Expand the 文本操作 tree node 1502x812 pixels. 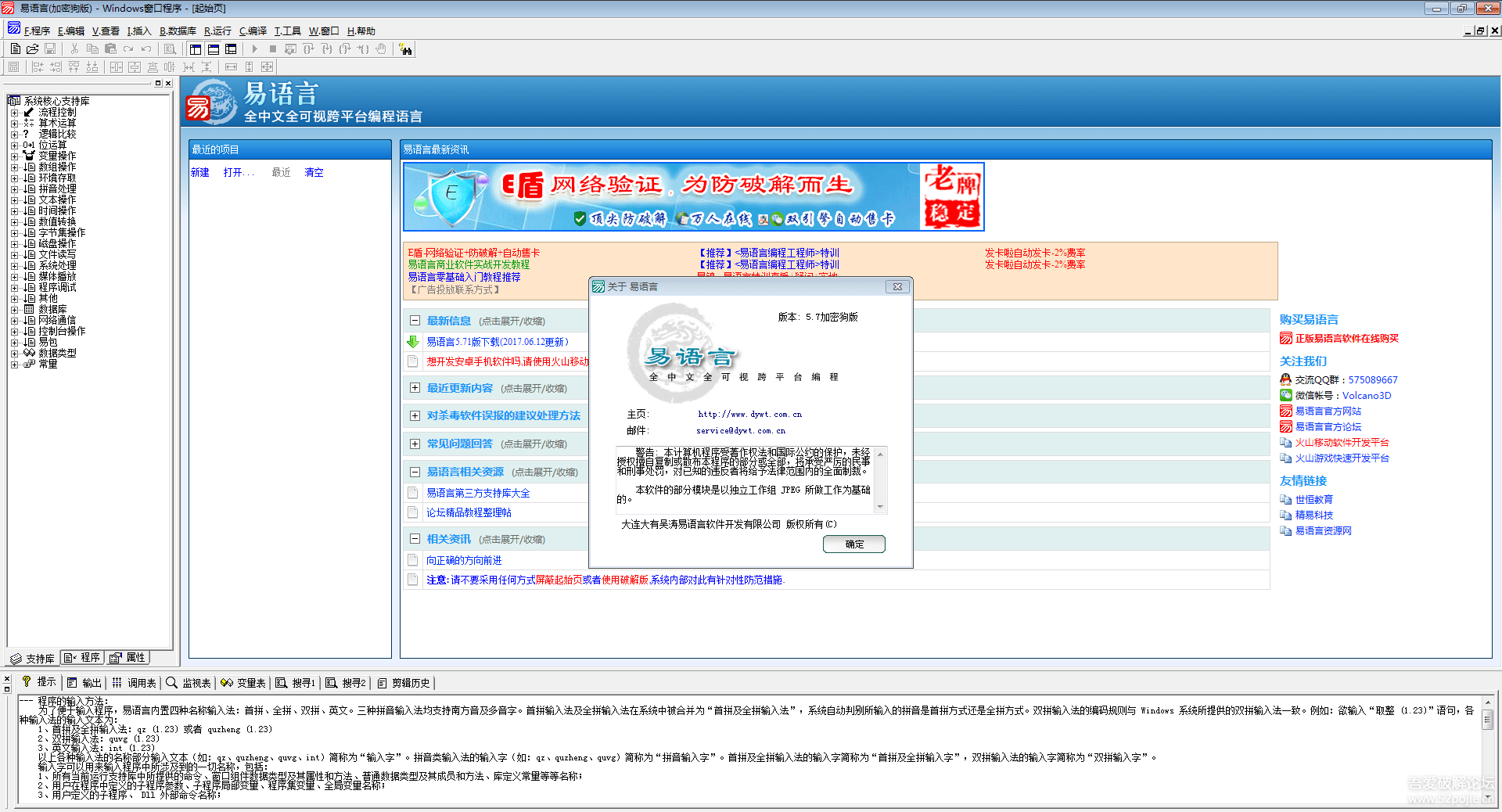(x=14, y=200)
